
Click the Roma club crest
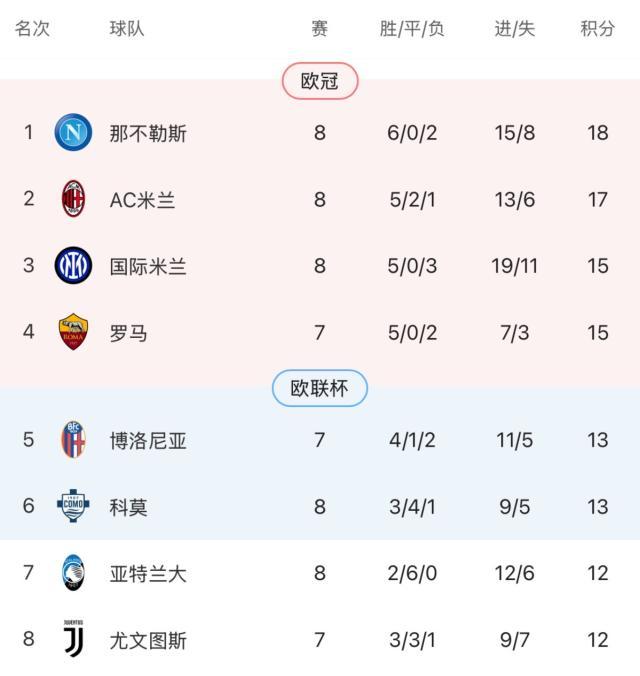[73, 332]
